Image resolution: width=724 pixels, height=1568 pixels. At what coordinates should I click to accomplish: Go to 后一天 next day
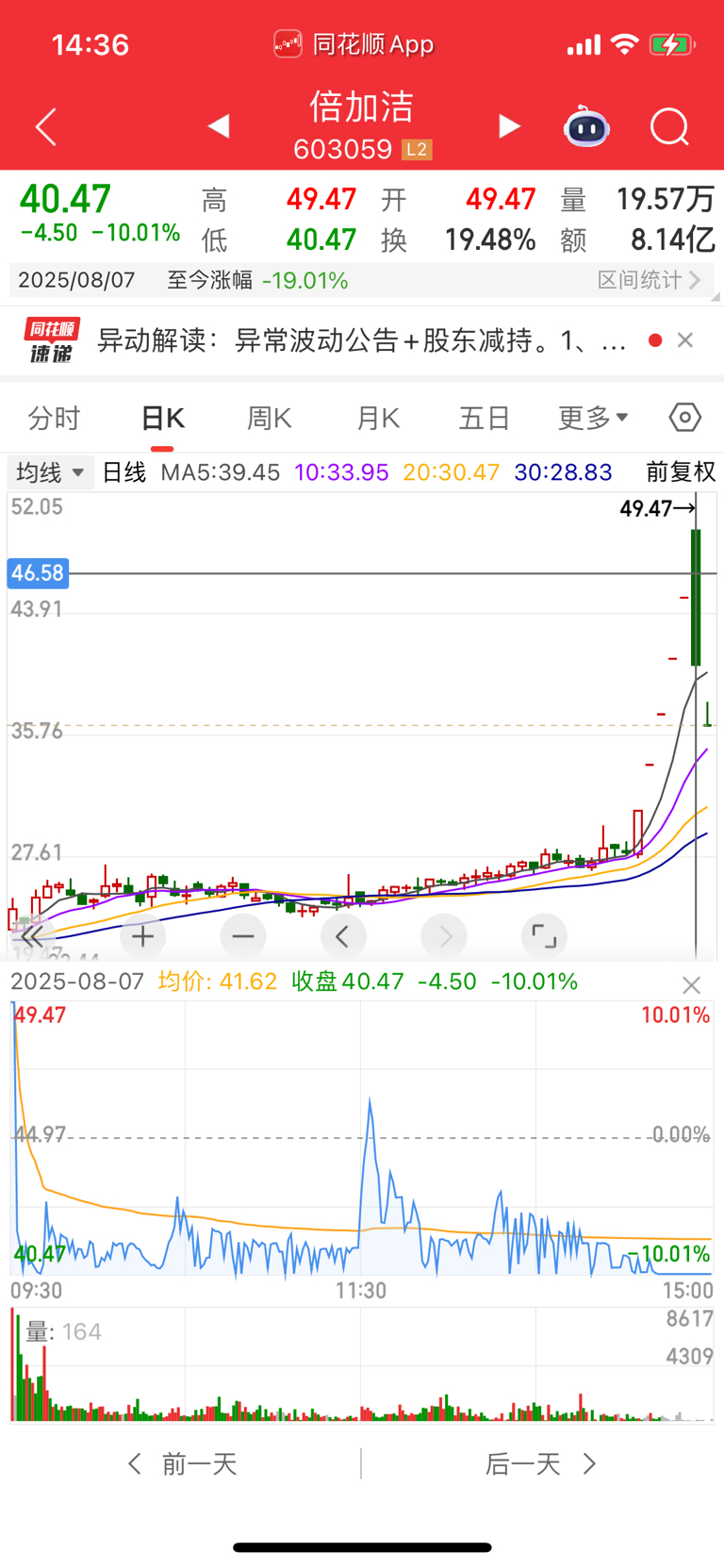point(541,1463)
